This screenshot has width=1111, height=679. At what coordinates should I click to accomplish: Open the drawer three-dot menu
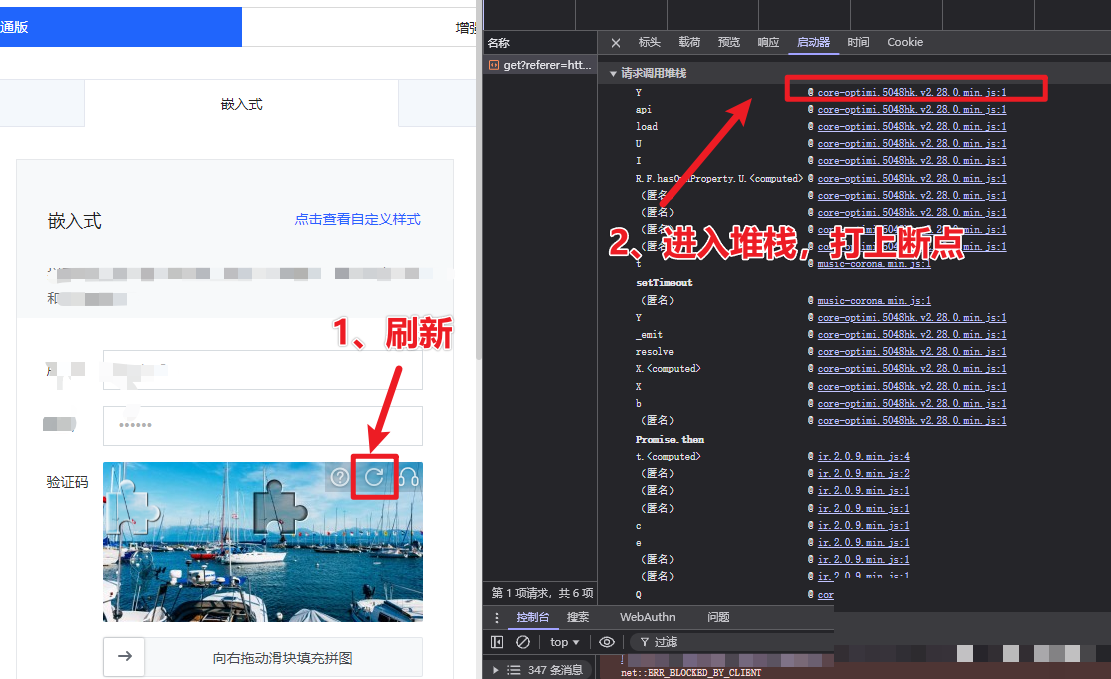[497, 617]
